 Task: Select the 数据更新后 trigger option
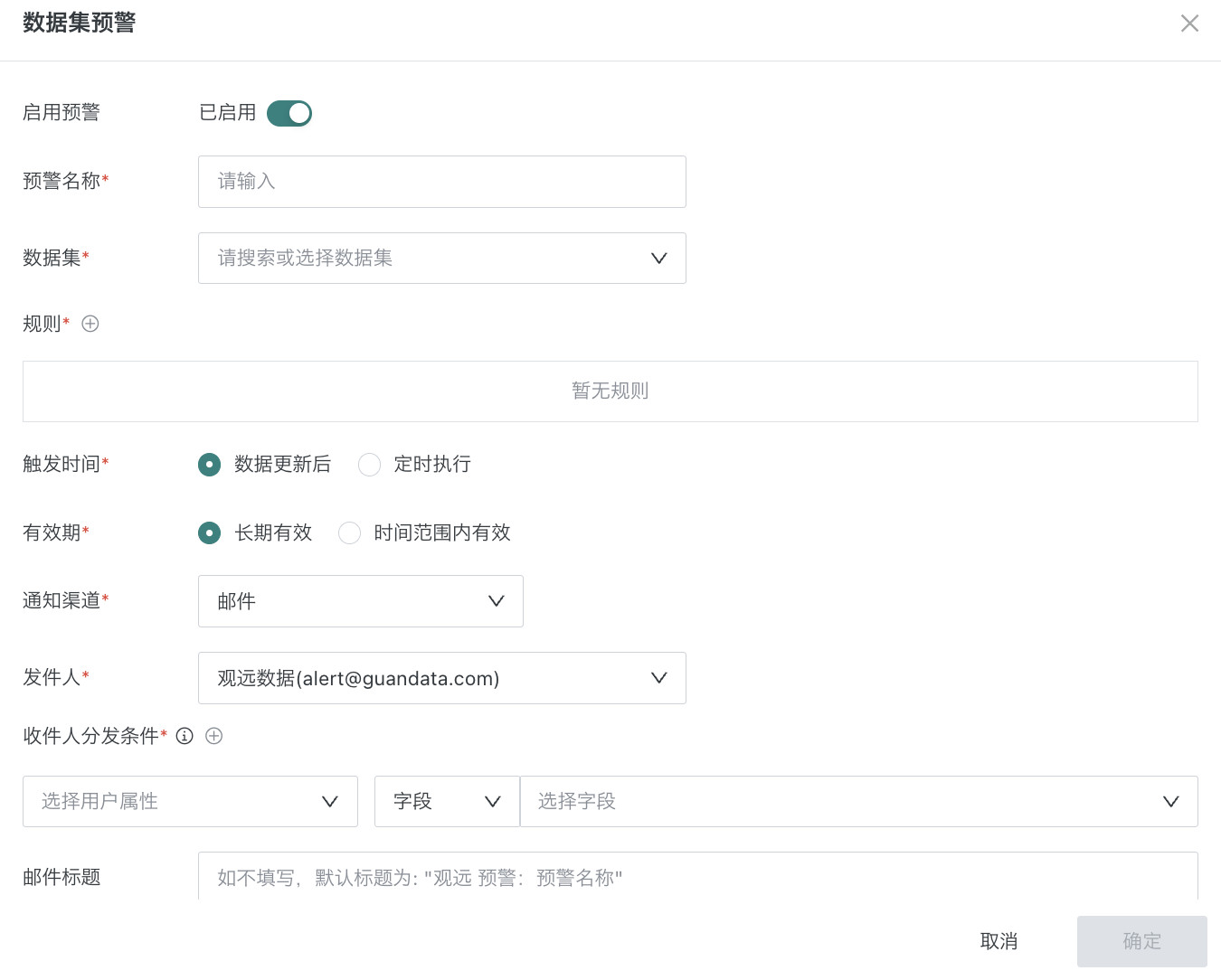tap(209, 465)
